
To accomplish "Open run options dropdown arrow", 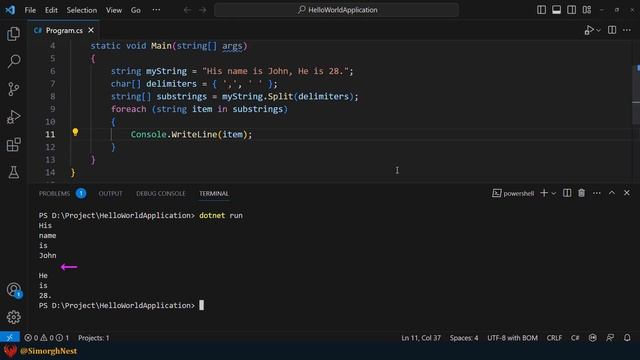I will pyautogui.click(x=598, y=30).
